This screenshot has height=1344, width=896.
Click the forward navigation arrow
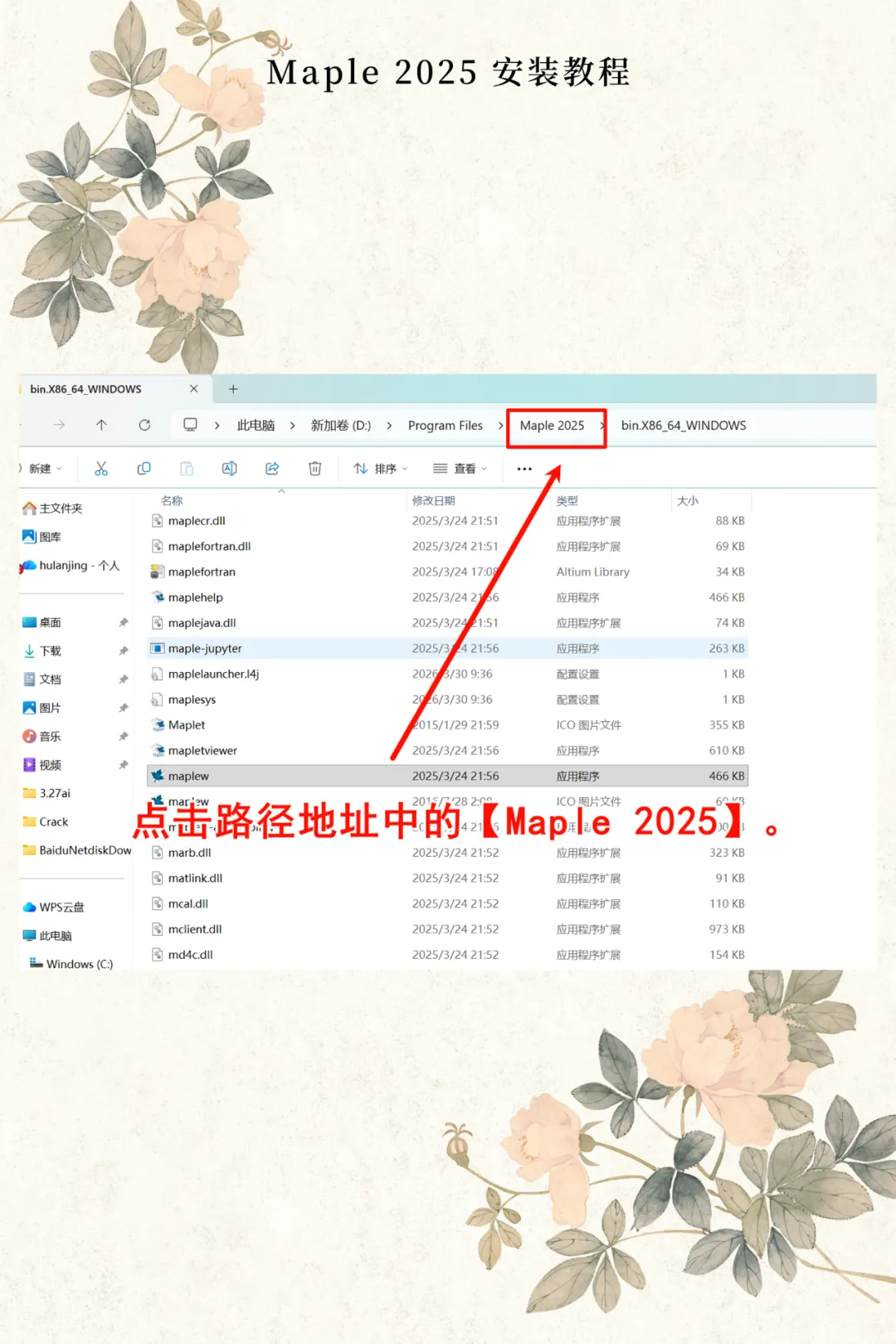59,425
